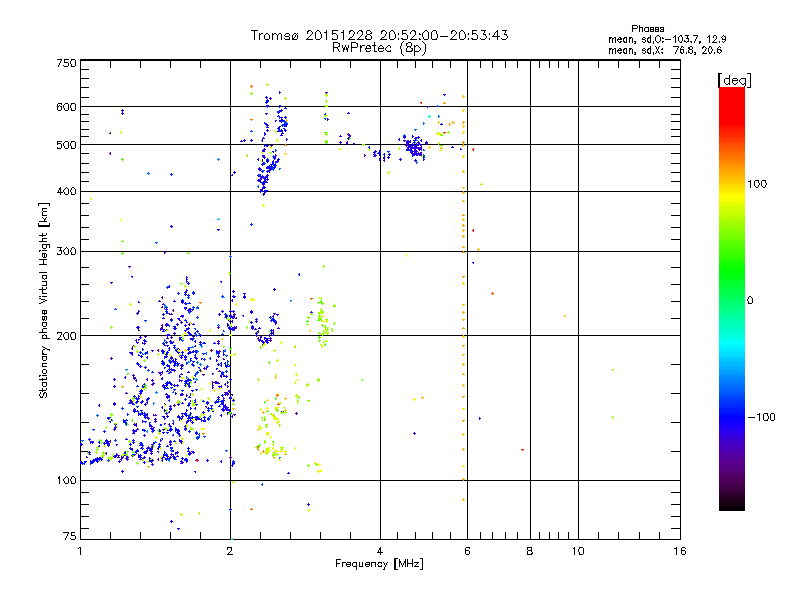This screenshot has height=600, width=800.
Task: Click the x-axis label '2'
Action: coord(230,551)
